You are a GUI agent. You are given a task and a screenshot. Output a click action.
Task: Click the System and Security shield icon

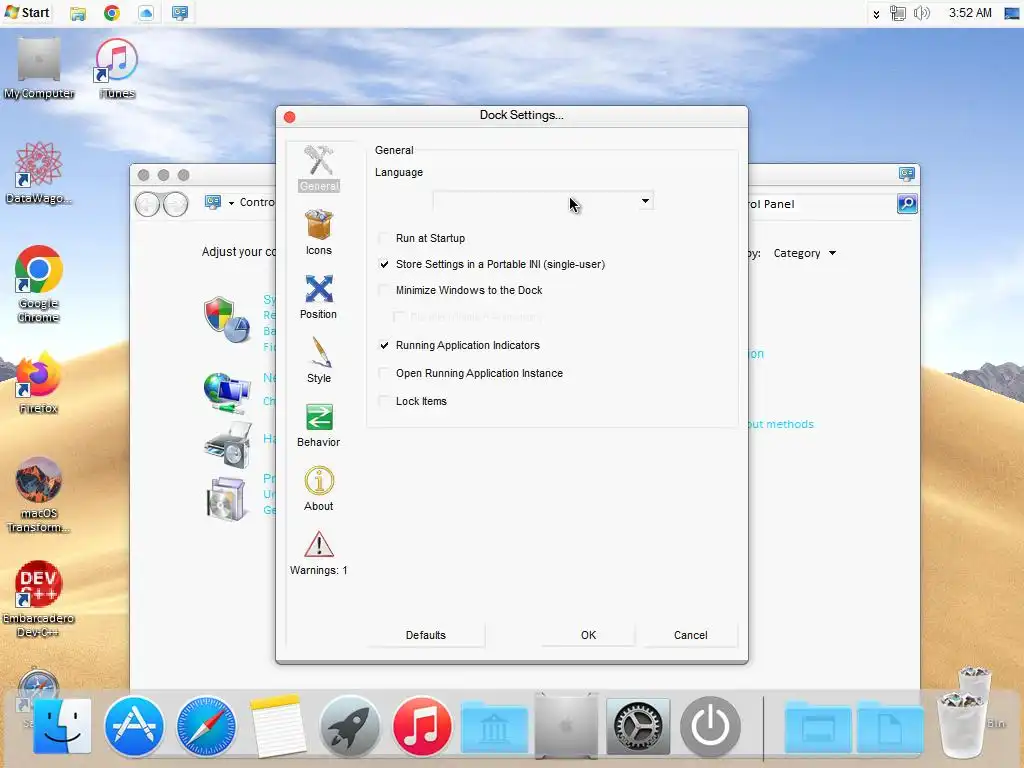(227, 319)
